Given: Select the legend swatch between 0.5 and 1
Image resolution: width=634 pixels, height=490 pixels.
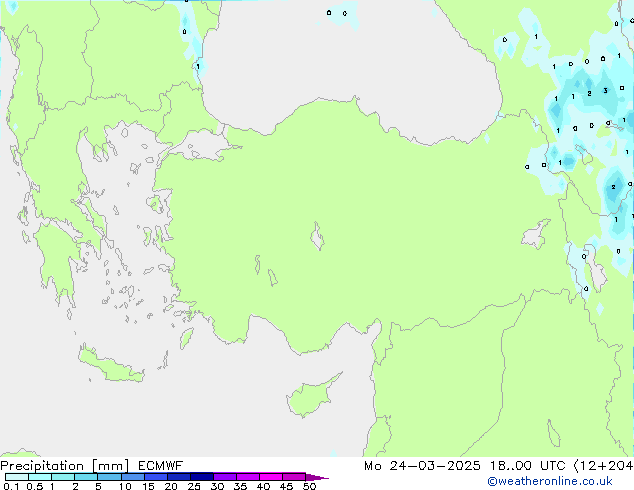Looking at the screenshot, I should click(x=40, y=477).
